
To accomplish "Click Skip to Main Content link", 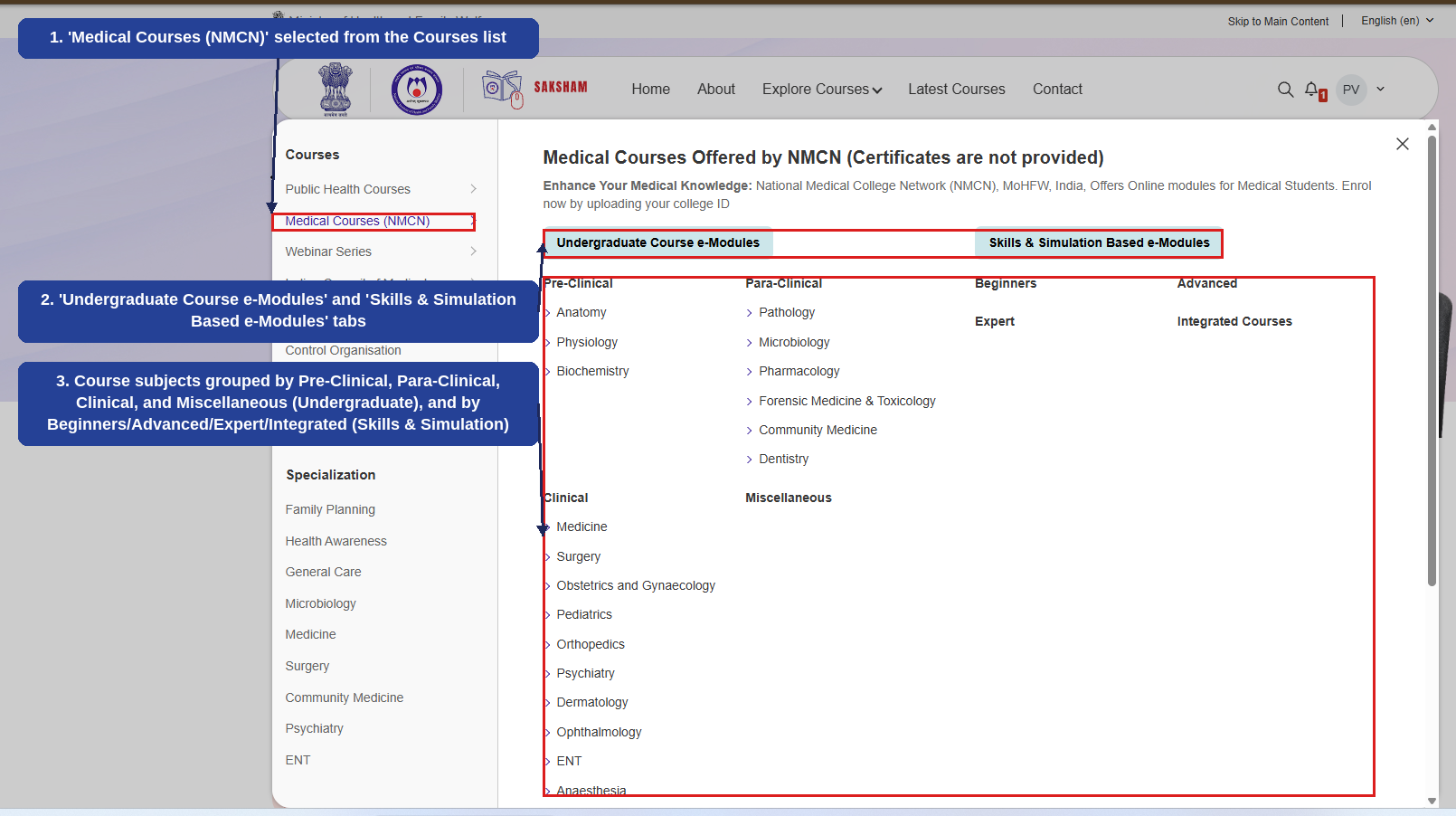I will pos(1278,22).
